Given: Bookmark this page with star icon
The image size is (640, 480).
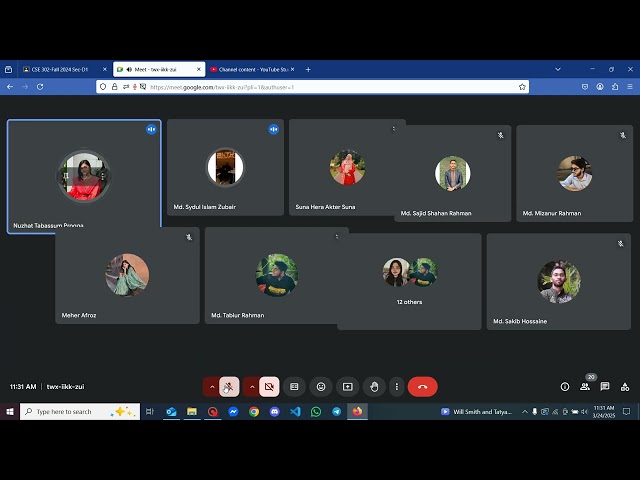Looking at the screenshot, I should (x=522, y=87).
